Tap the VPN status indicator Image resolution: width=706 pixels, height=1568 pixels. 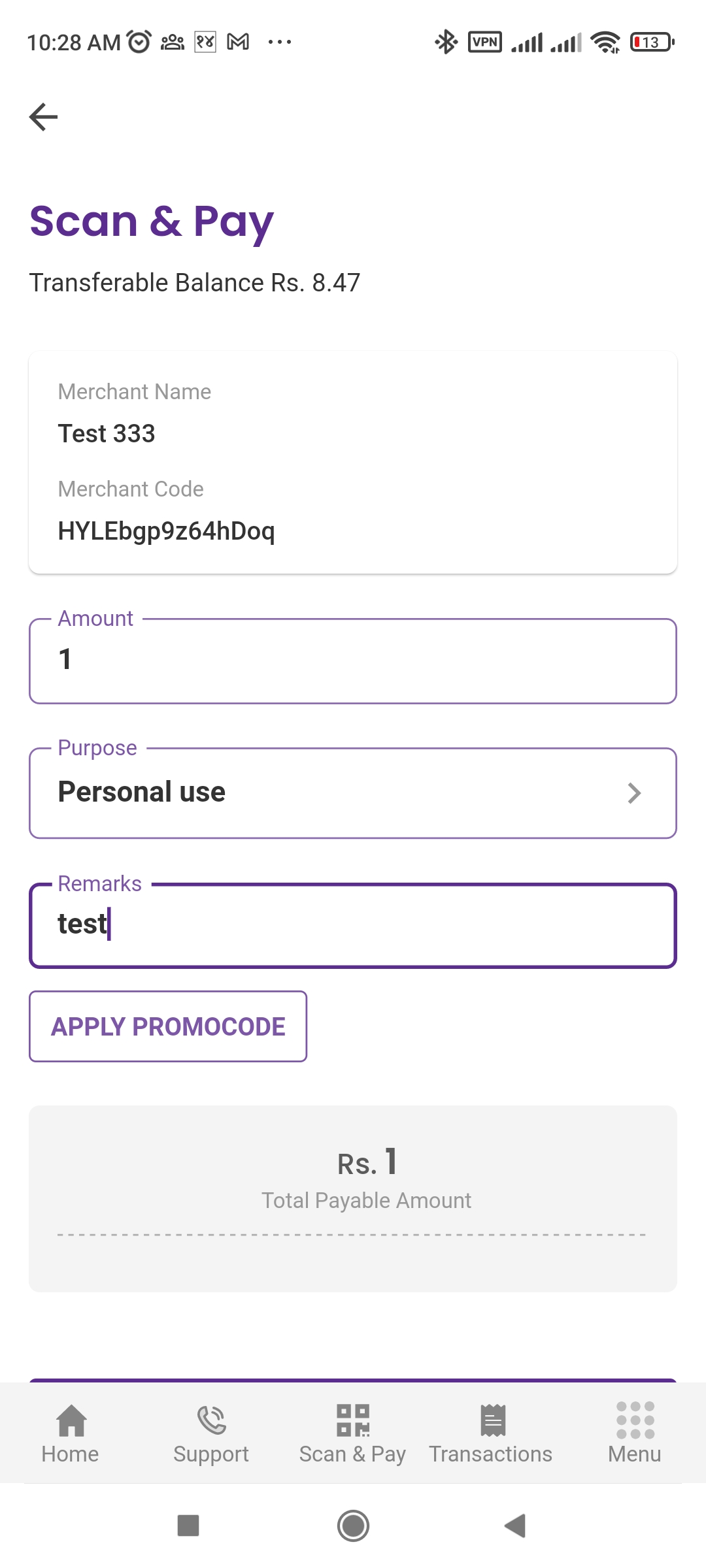(485, 42)
